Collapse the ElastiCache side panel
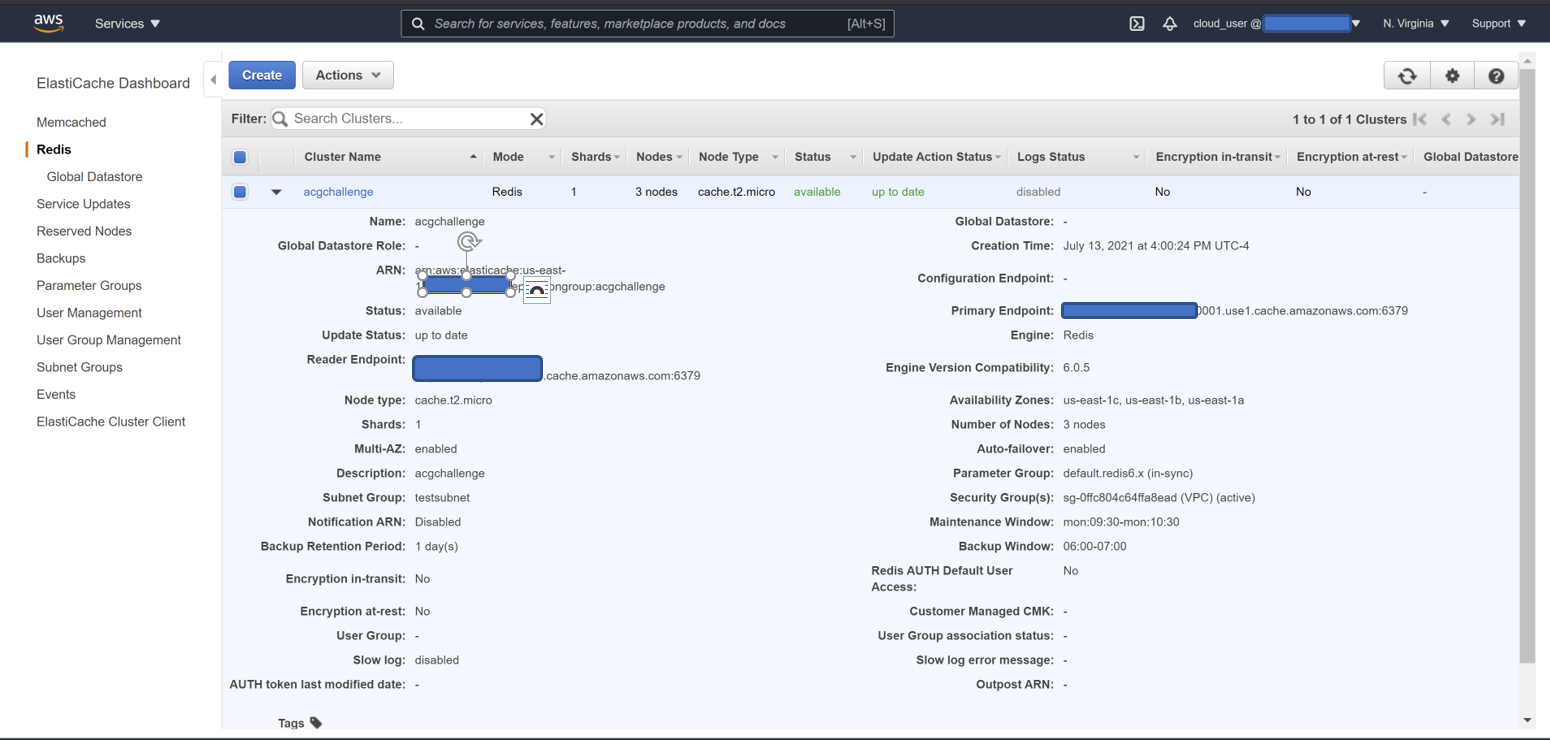The height and width of the screenshot is (741, 1550). [213, 80]
